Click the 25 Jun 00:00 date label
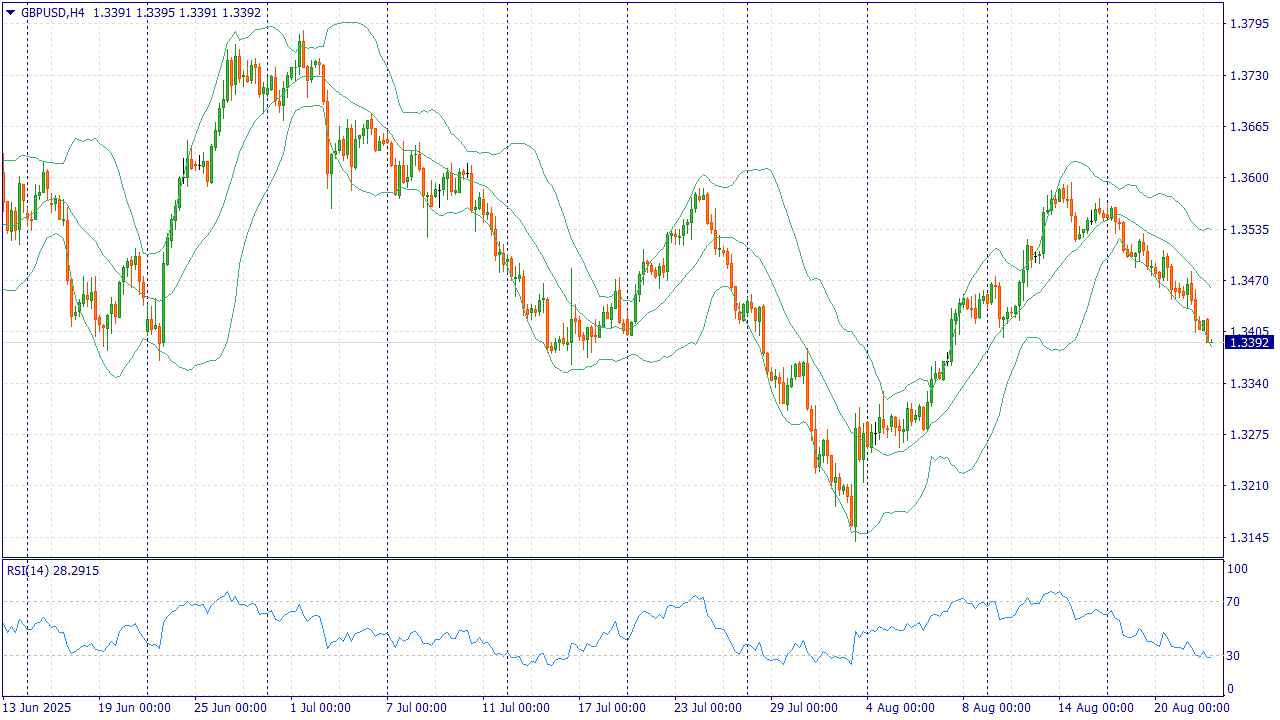Viewport: 1280px width, 720px height. pyautogui.click(x=230, y=708)
